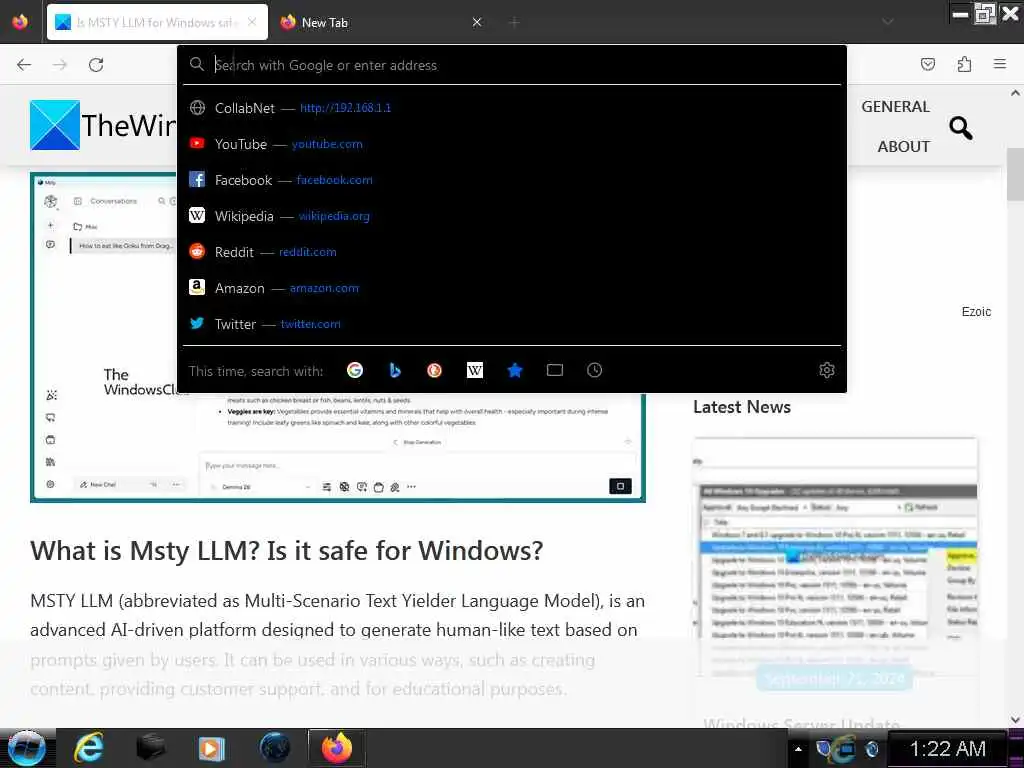Search this time with Google
Screen dimensions: 1024x768
355,370
